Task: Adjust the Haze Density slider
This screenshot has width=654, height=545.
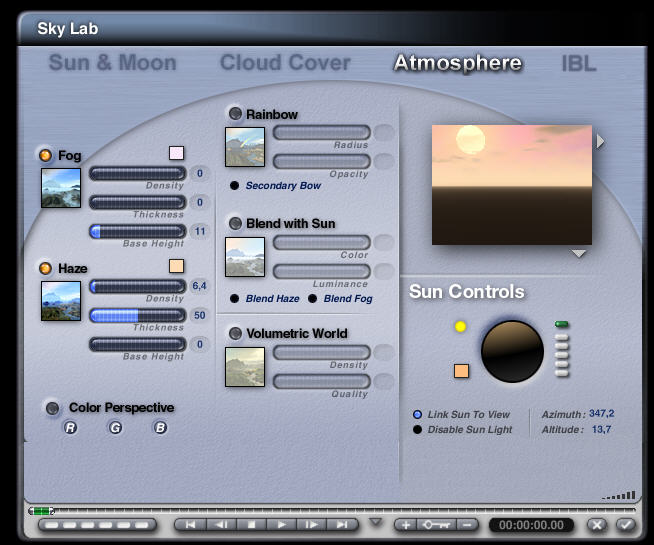Action: [138, 286]
